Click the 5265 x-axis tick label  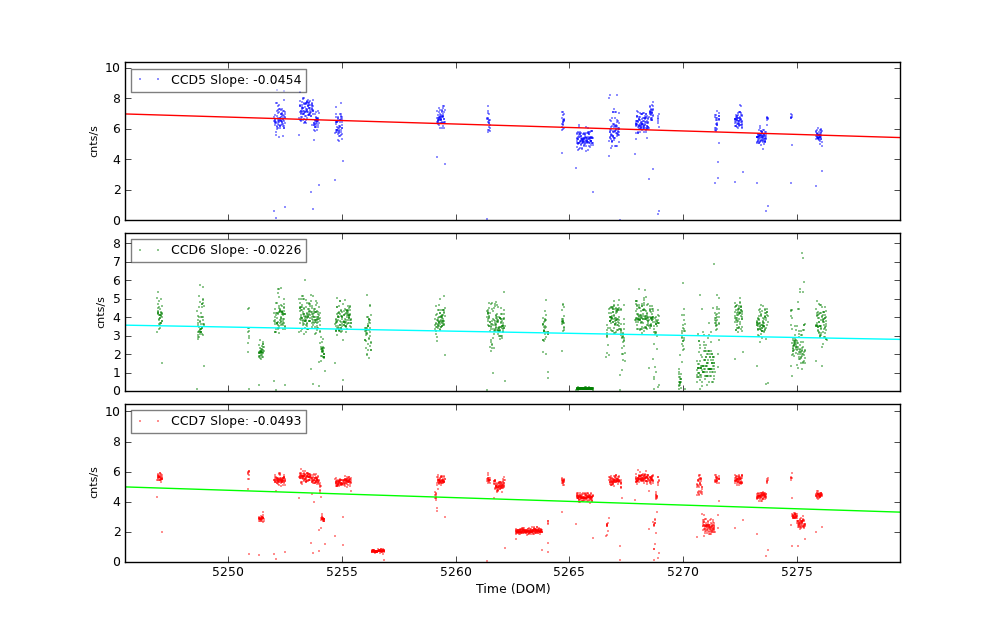[x=570, y=573]
